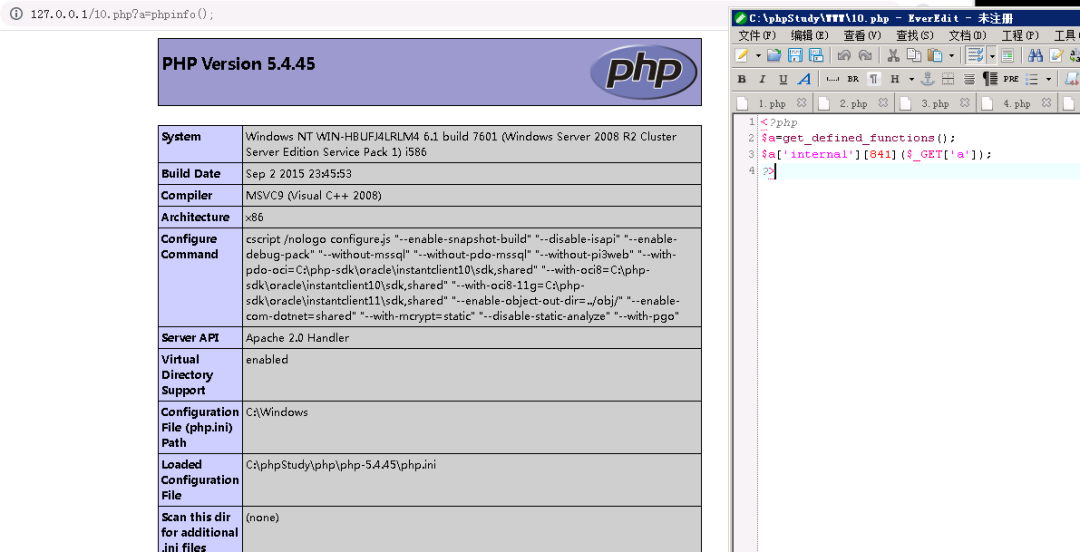Open the New document dropdown arrow
1080x552 pixels.
coord(758,56)
